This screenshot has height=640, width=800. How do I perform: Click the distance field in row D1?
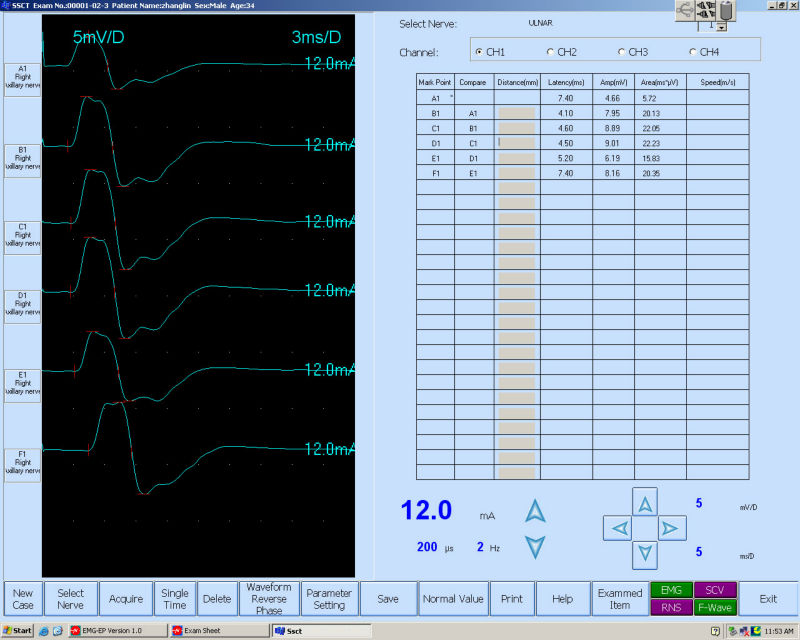click(517, 143)
